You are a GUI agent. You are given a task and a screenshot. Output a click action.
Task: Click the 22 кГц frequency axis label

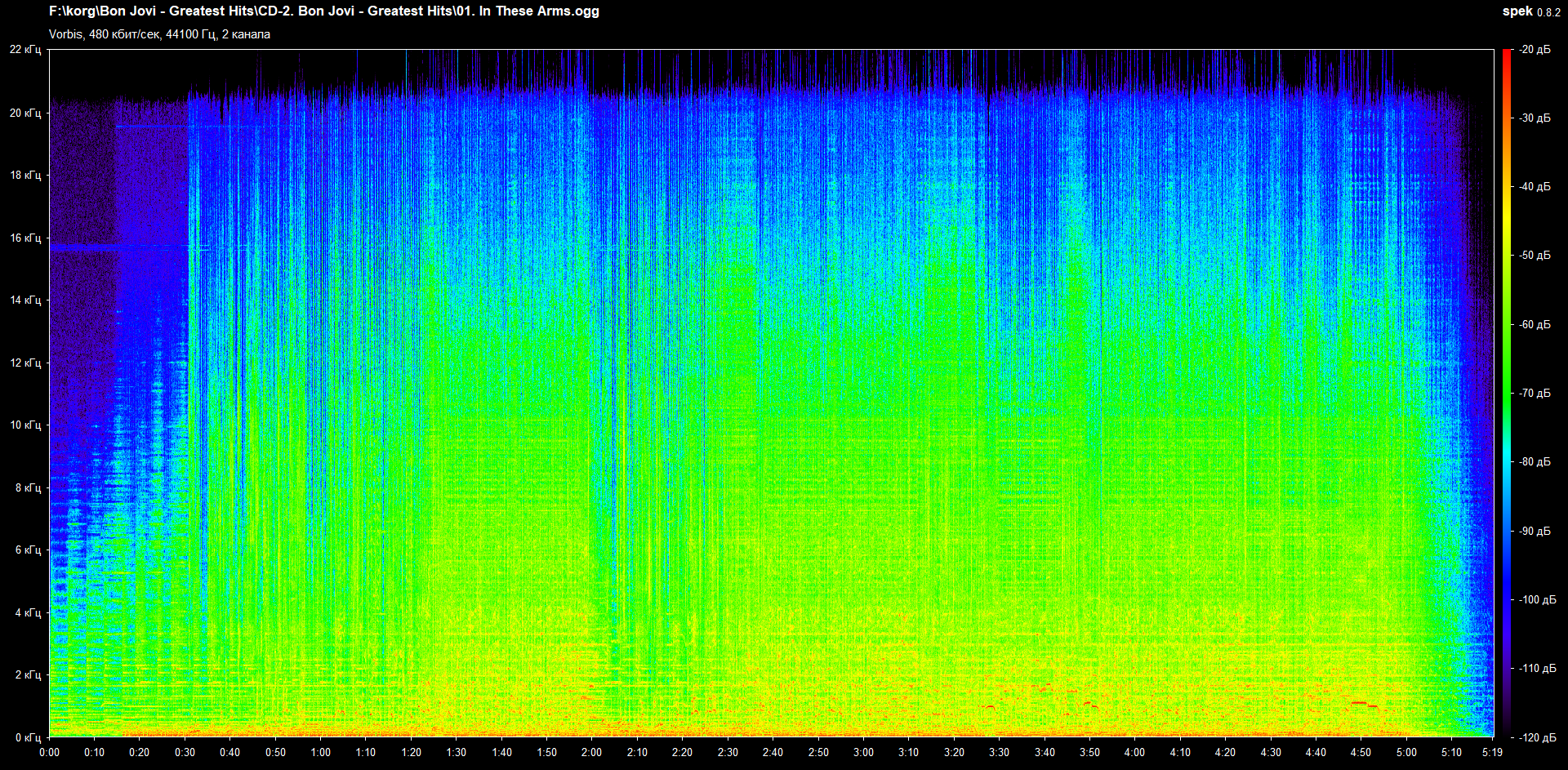[x=25, y=50]
